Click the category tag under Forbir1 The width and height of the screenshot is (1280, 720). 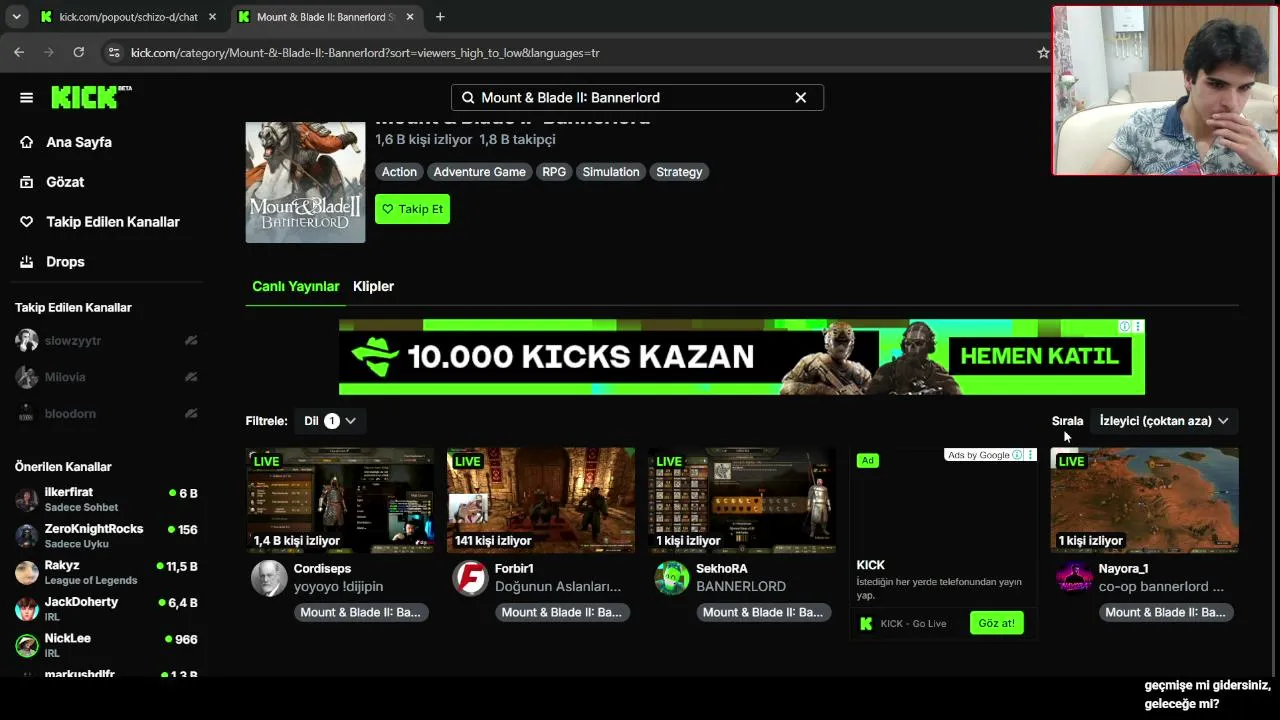point(562,612)
